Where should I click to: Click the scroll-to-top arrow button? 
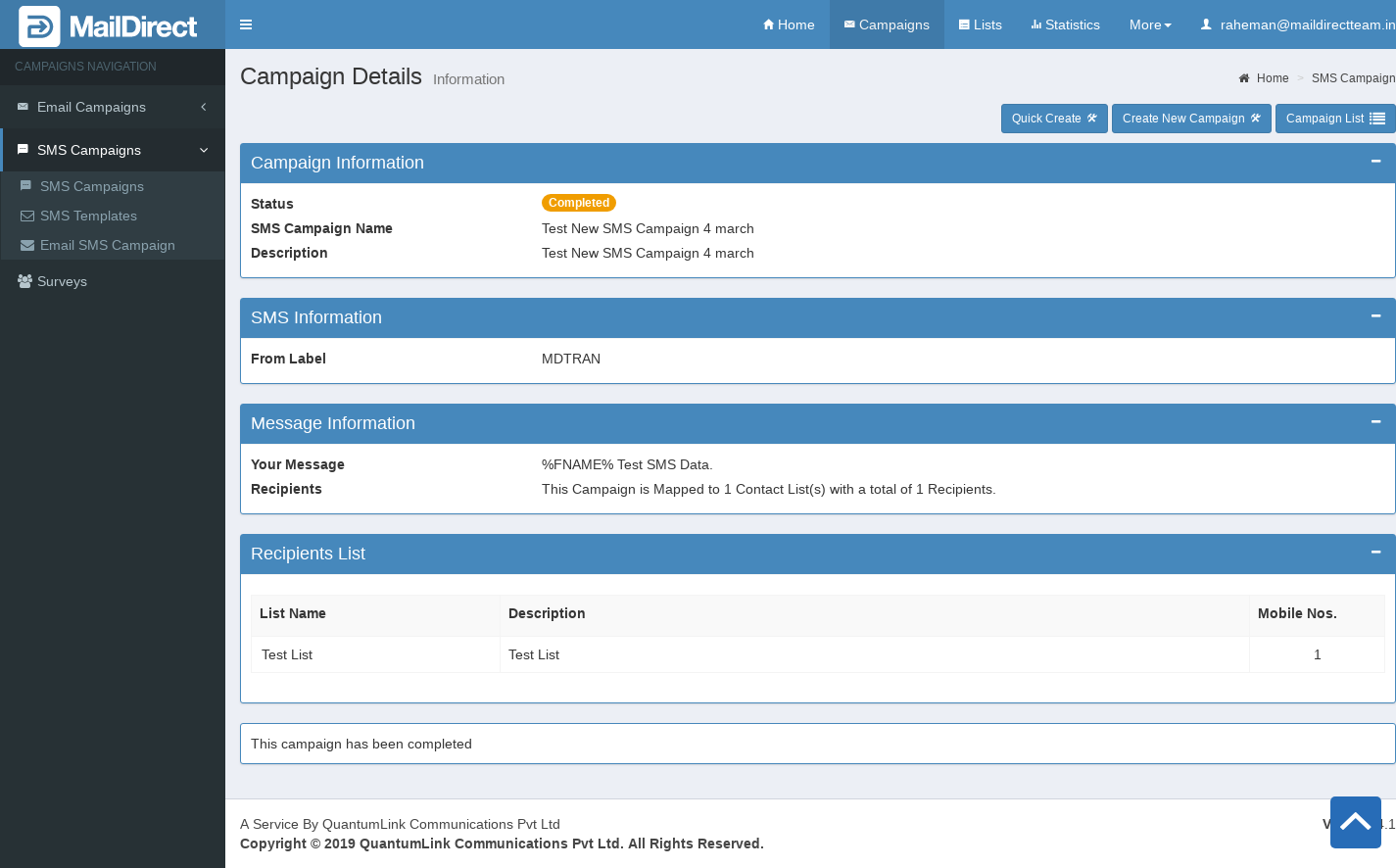[1355, 822]
